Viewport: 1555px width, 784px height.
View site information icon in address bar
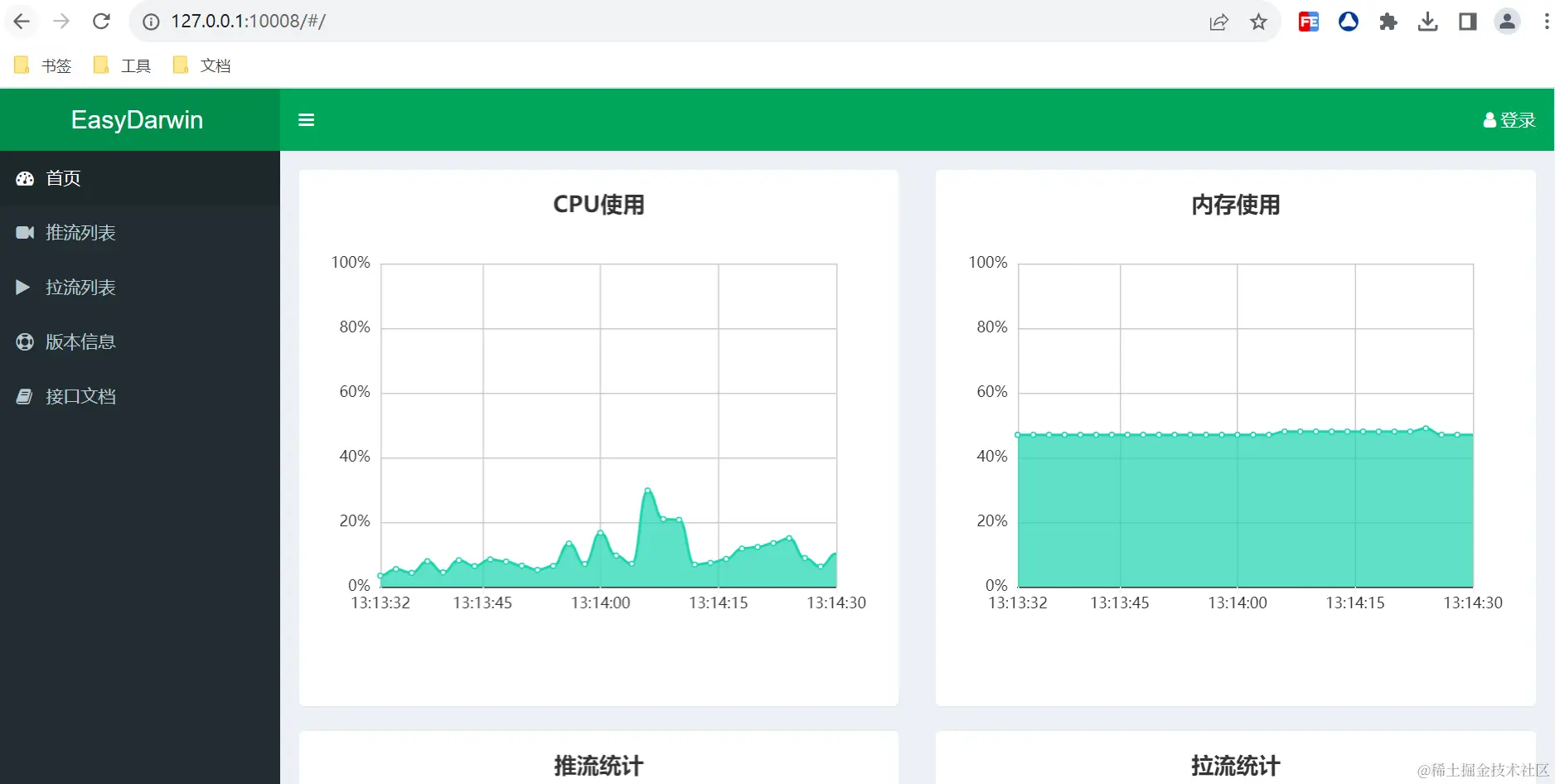pos(151,22)
